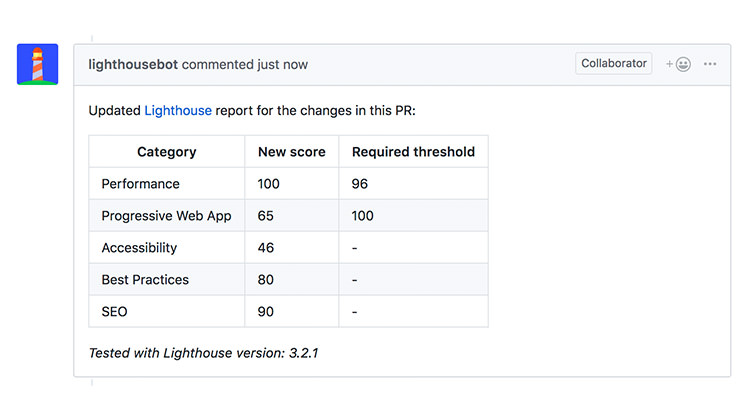Image resolution: width=750 pixels, height=420 pixels.
Task: Open the lighthousebot user profile link
Action: 133,64
